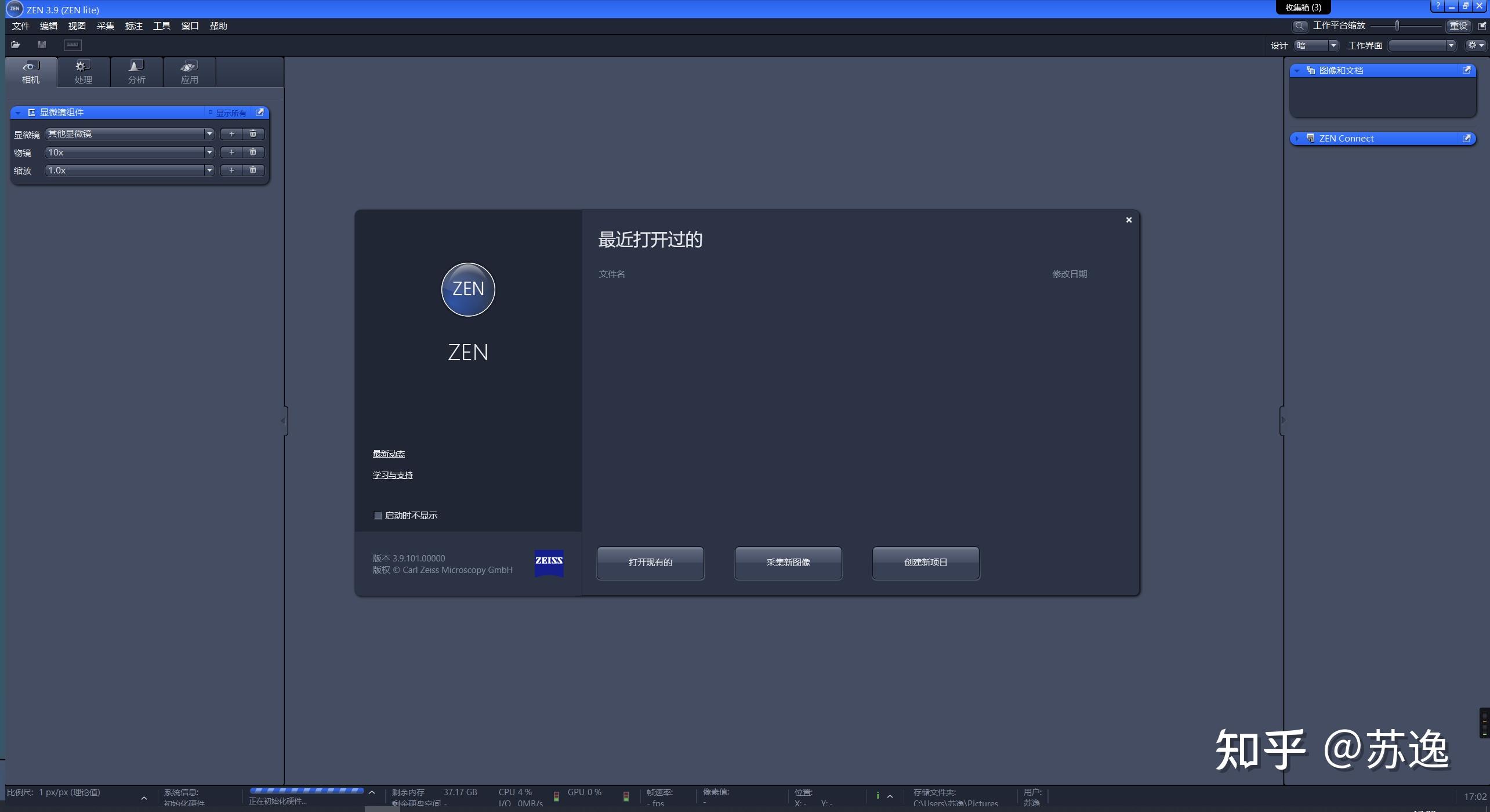Collapse the 图像和文档 panel
The image size is (1490, 812).
(x=1297, y=70)
